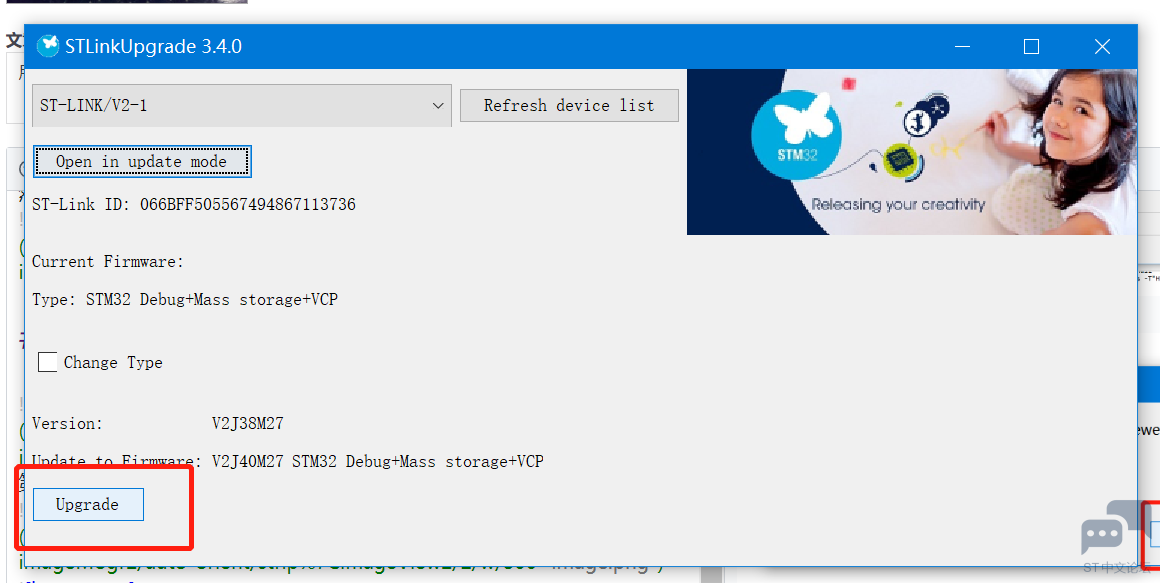This screenshot has width=1160, height=583.
Task: Click the Current Firmware: label
Action: click(108, 262)
